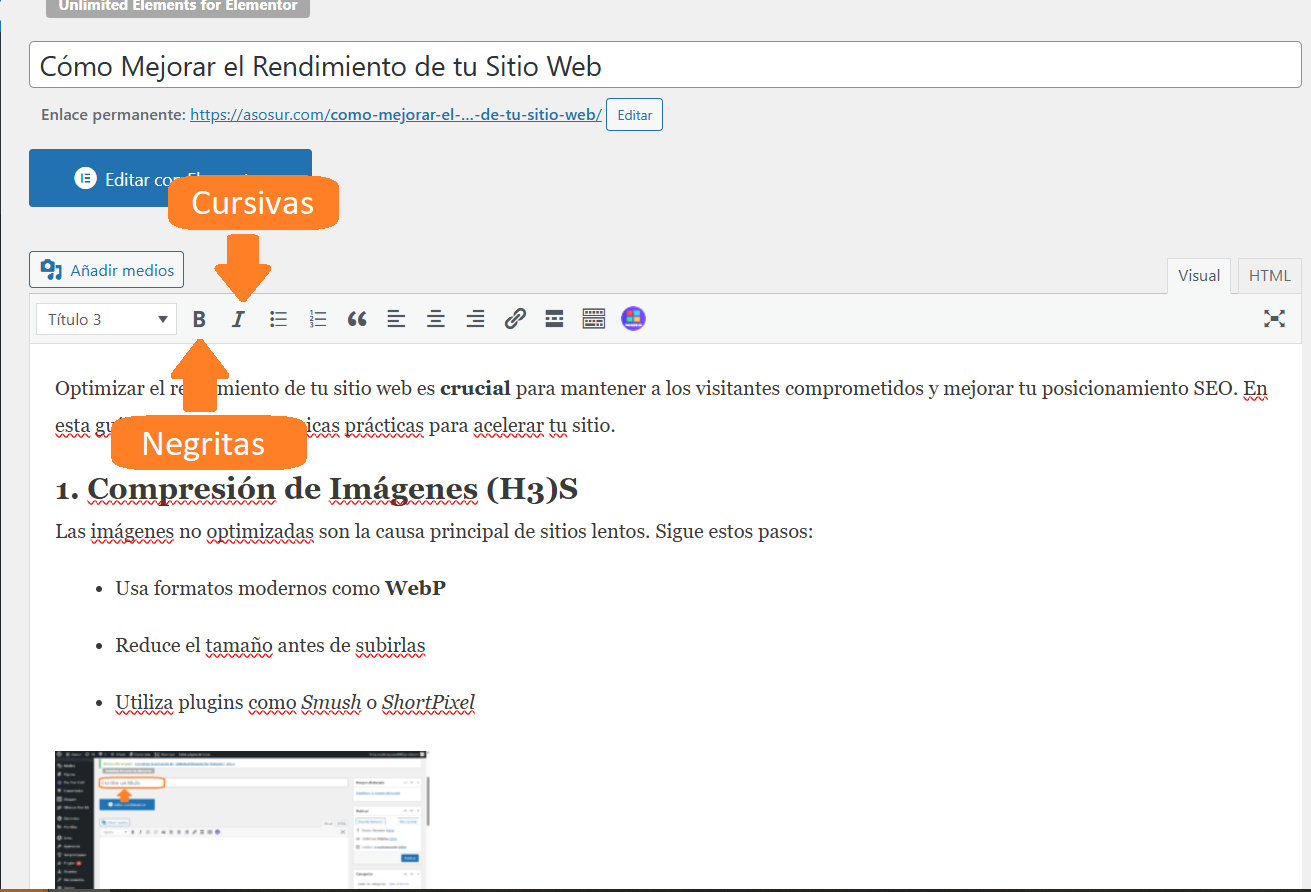Insert a bulleted list

(279, 319)
